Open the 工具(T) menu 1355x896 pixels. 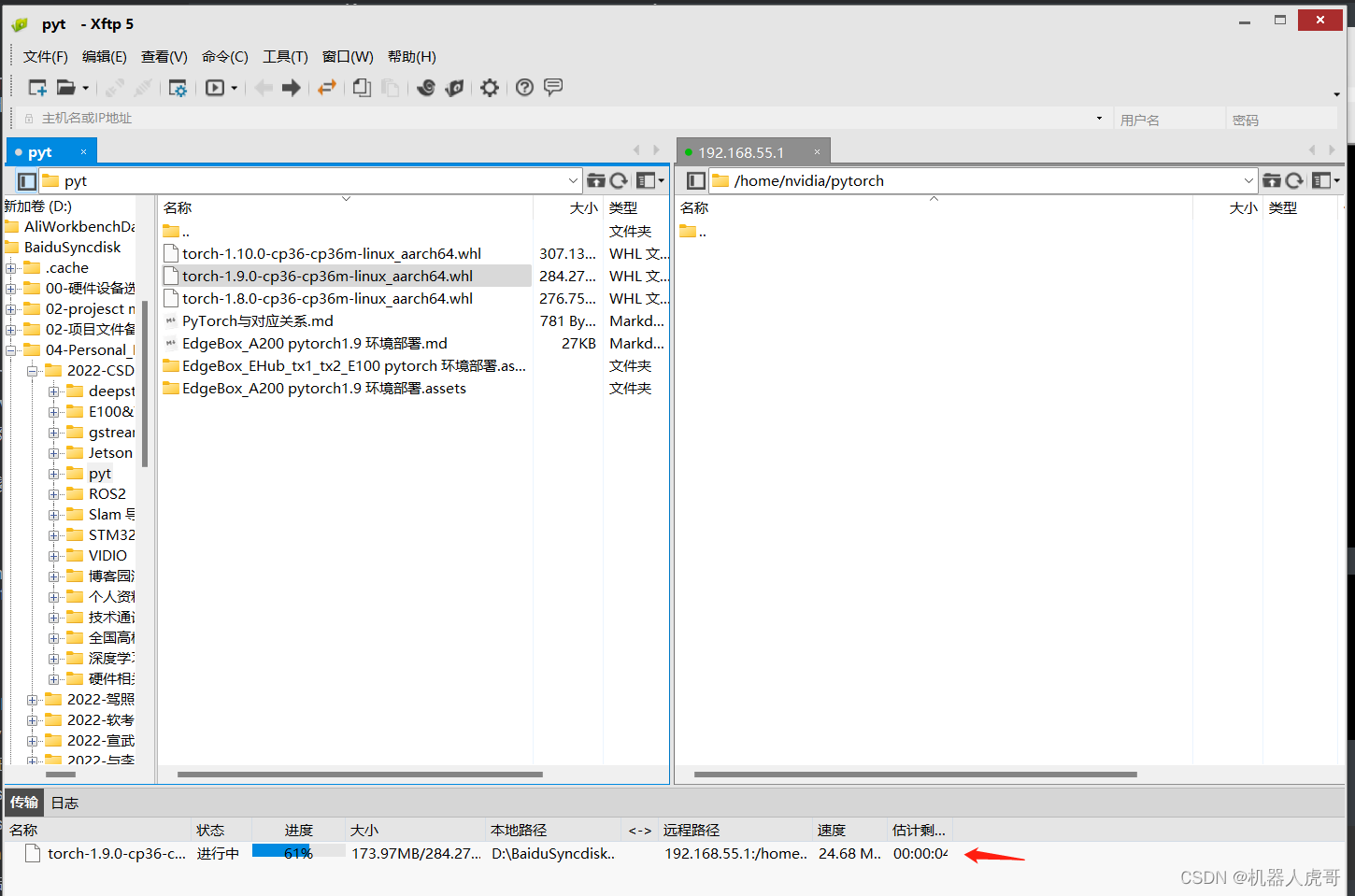point(285,56)
